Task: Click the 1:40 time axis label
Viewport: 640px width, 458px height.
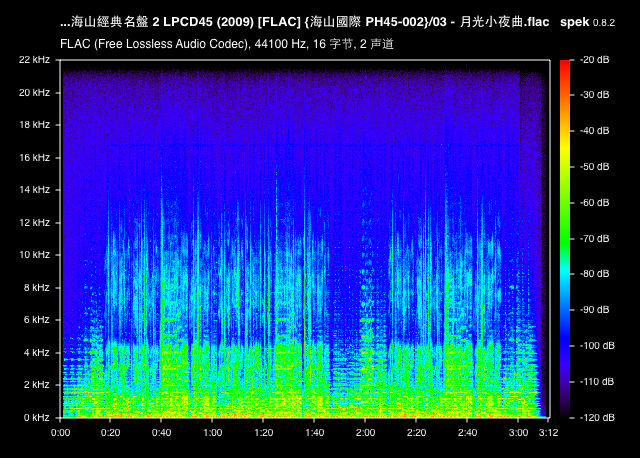Action: pyautogui.click(x=315, y=433)
